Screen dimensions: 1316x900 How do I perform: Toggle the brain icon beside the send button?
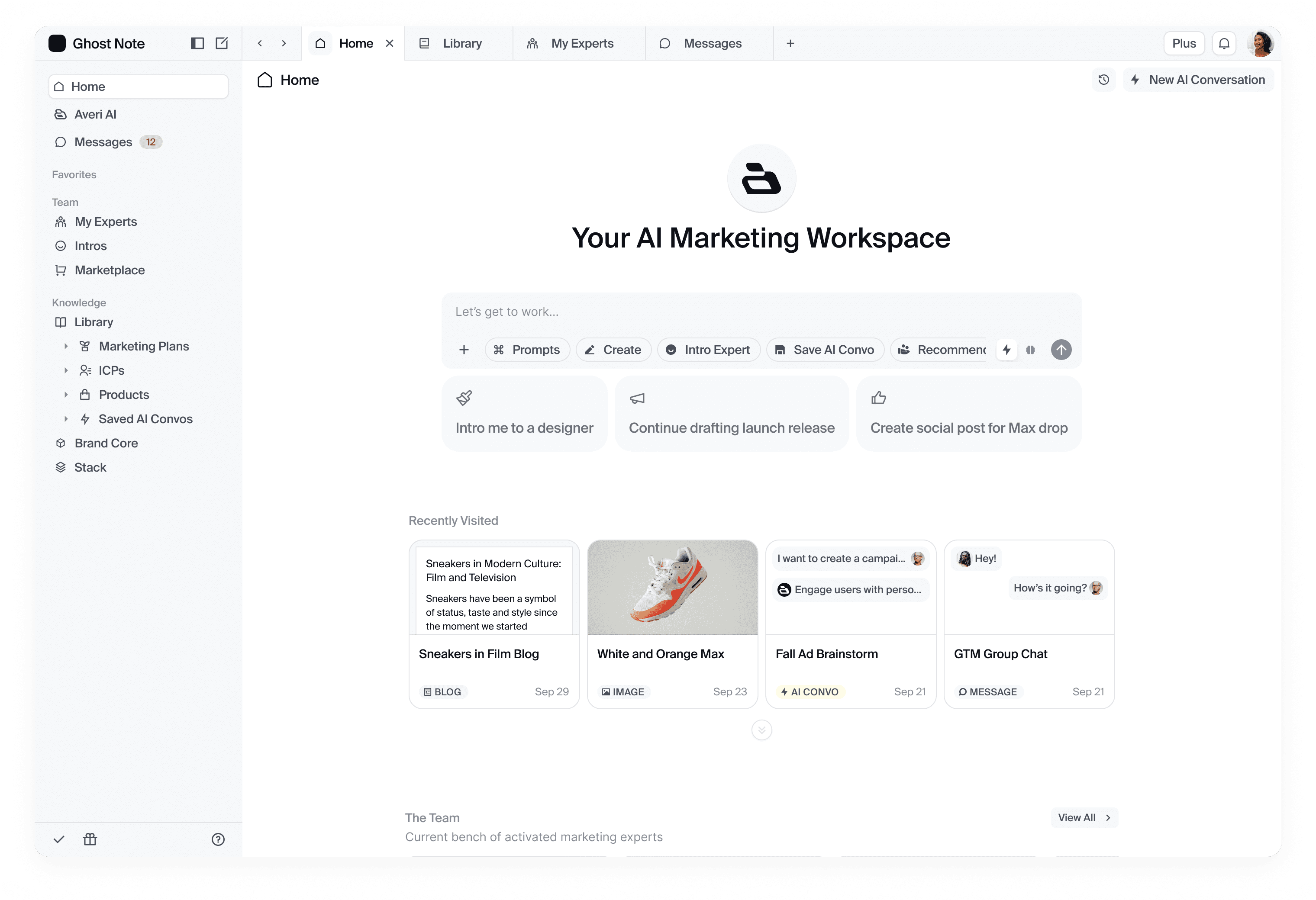[1031, 350]
